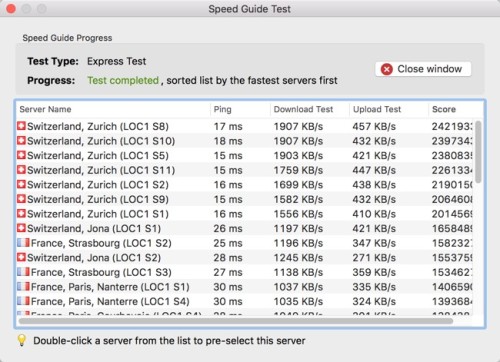Click the vertical scrollbar of server list
This screenshot has height=362, width=500.
click(x=478, y=152)
